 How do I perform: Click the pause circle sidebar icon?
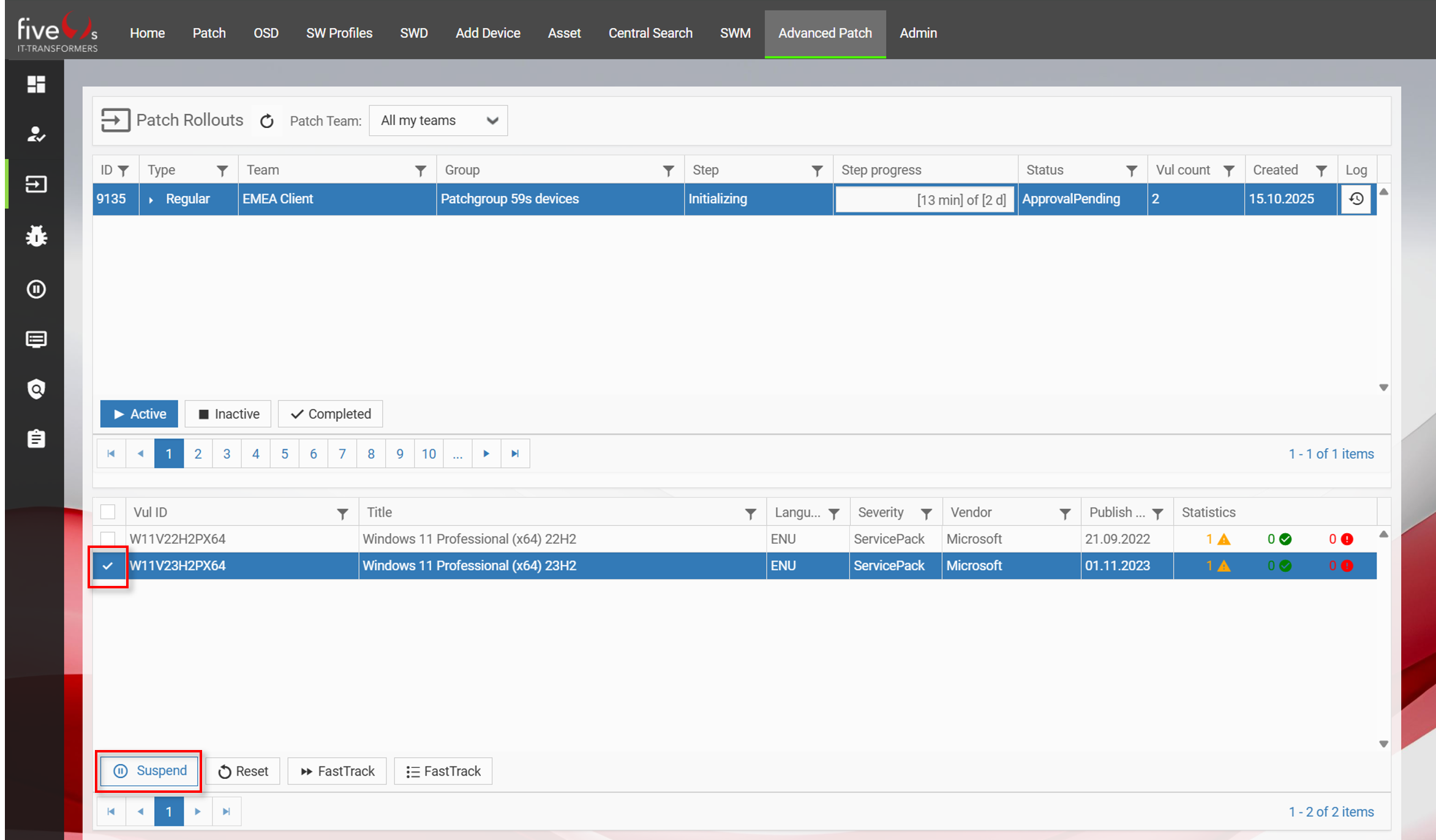click(36, 289)
